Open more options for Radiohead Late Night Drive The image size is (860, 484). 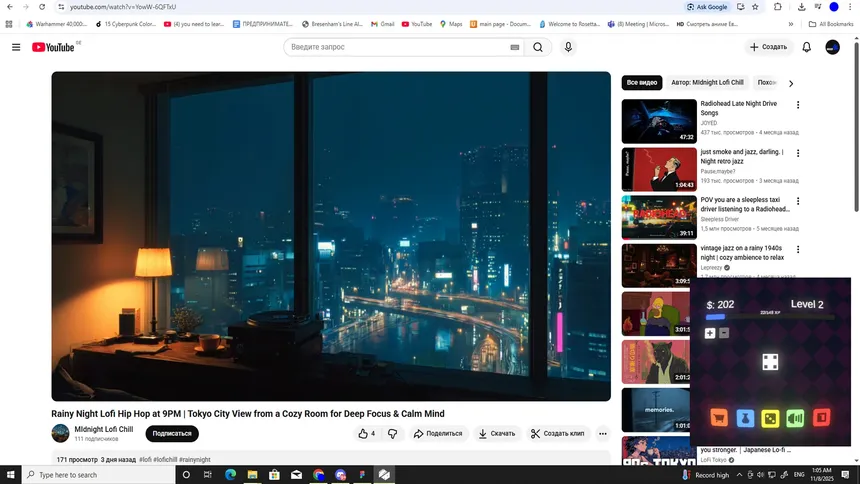pyautogui.click(x=798, y=105)
